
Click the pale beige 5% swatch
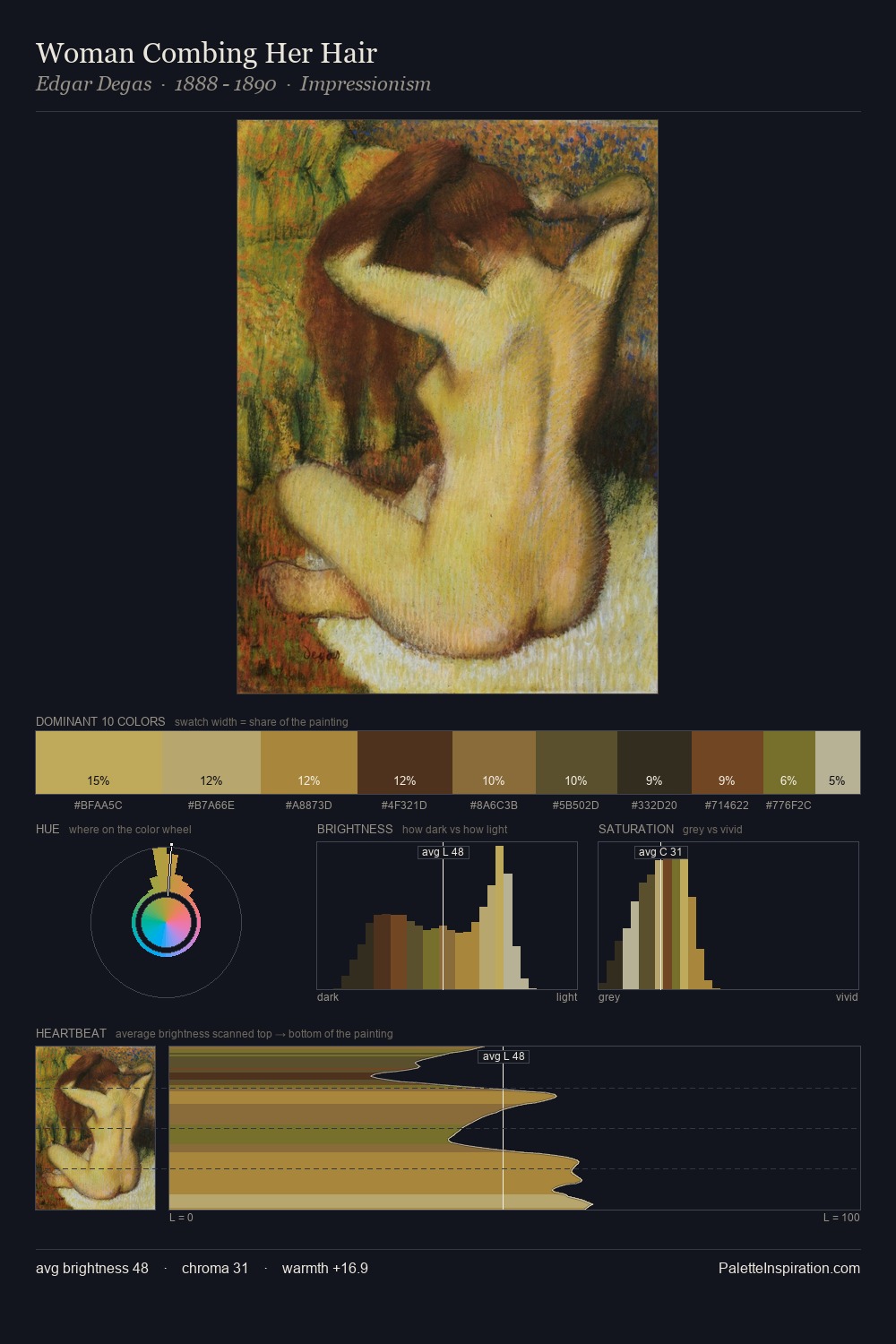pyautogui.click(x=837, y=762)
